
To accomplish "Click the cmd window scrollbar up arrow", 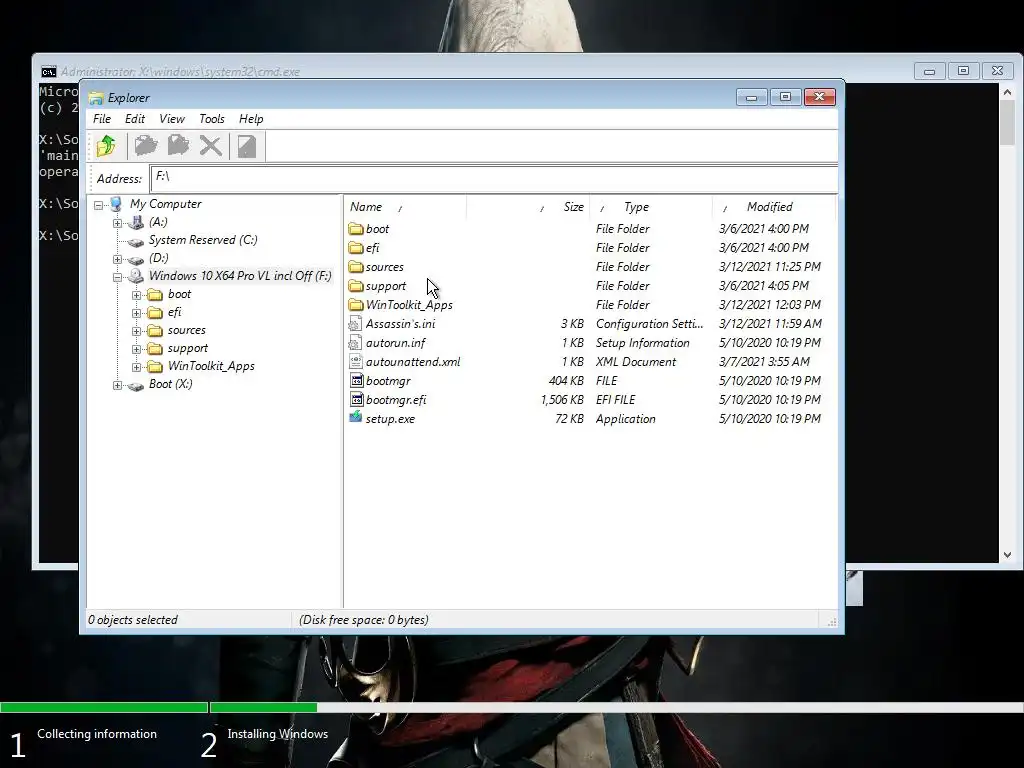I will pyautogui.click(x=1007, y=93).
